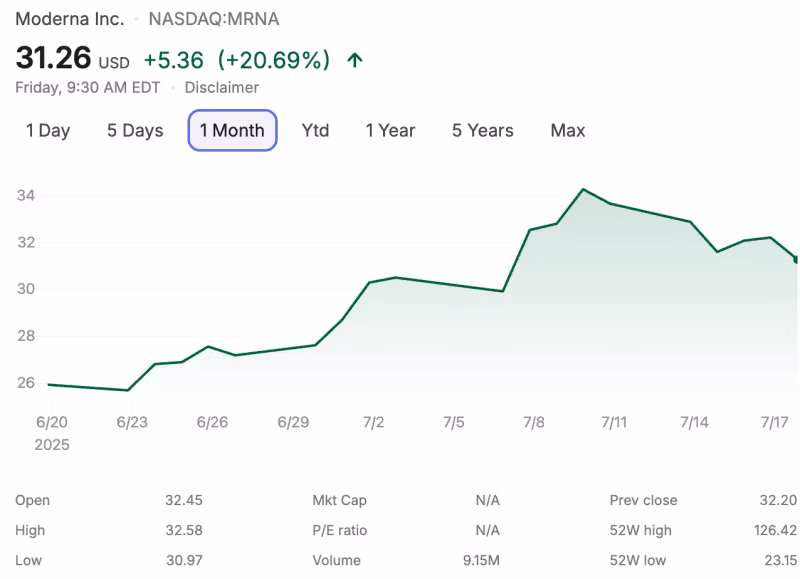The image size is (800, 579).
Task: Click the selected 1 Month tab
Action: (x=232, y=130)
